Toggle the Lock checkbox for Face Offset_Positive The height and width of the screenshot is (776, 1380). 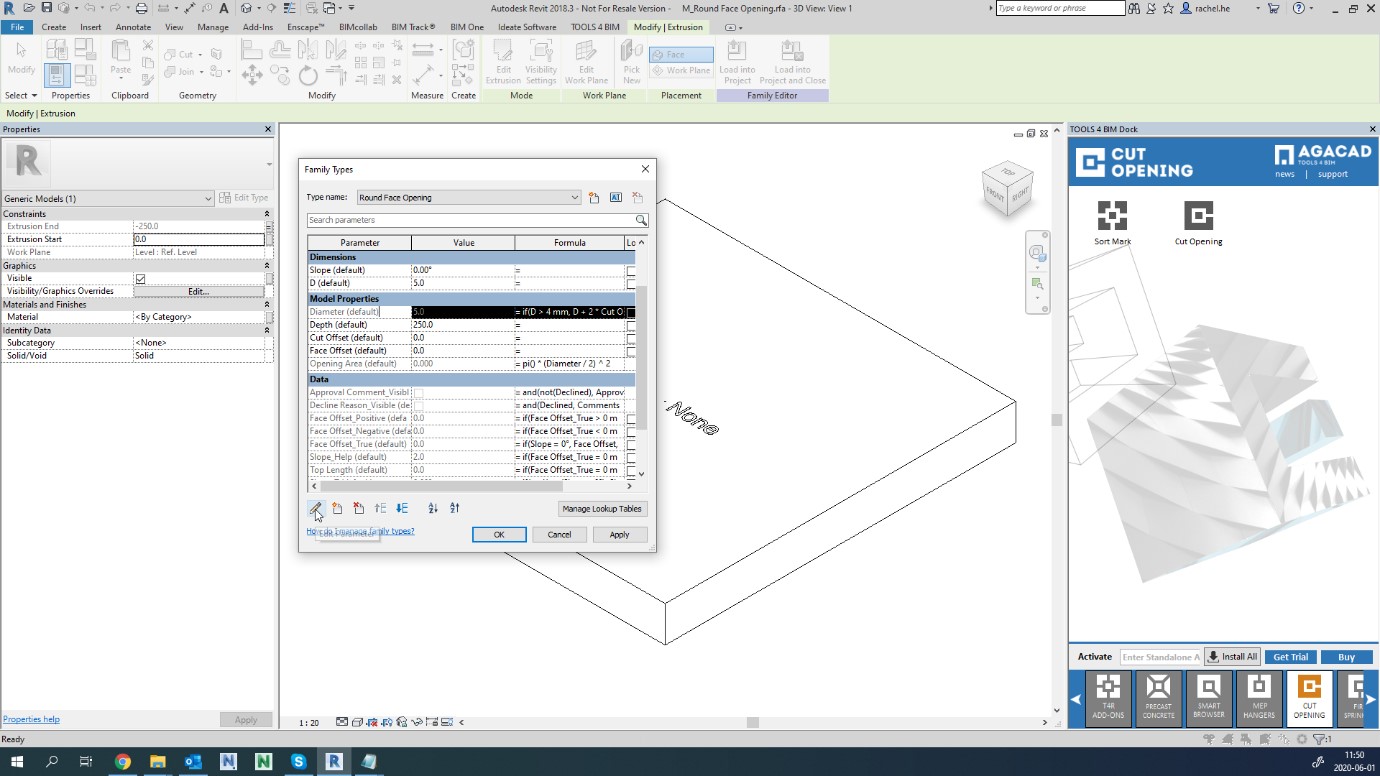(x=631, y=419)
